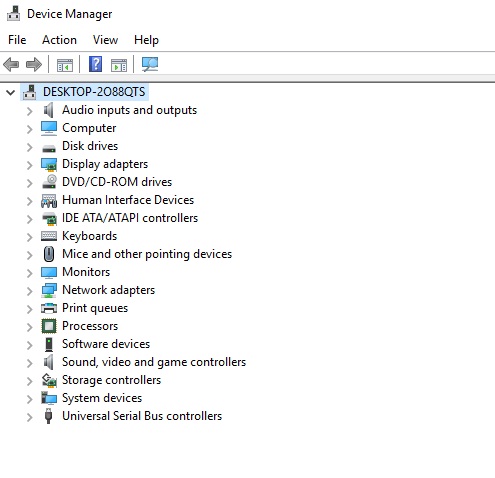Viewport: 495px width, 478px height.
Task: Open the View menu
Action: (x=105, y=40)
